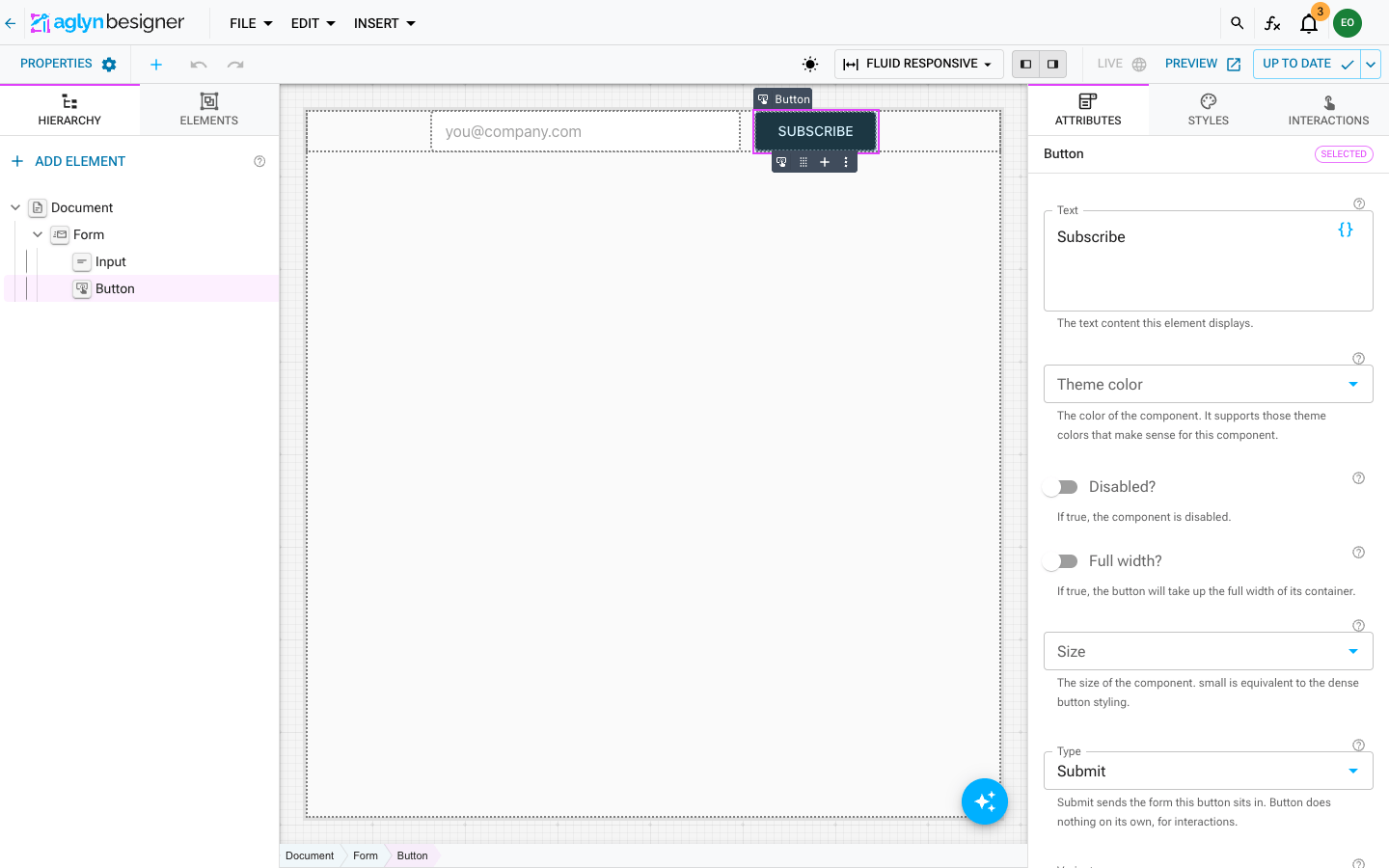Click help icon next to Add Element
The height and width of the screenshot is (868, 1389).
click(259, 162)
